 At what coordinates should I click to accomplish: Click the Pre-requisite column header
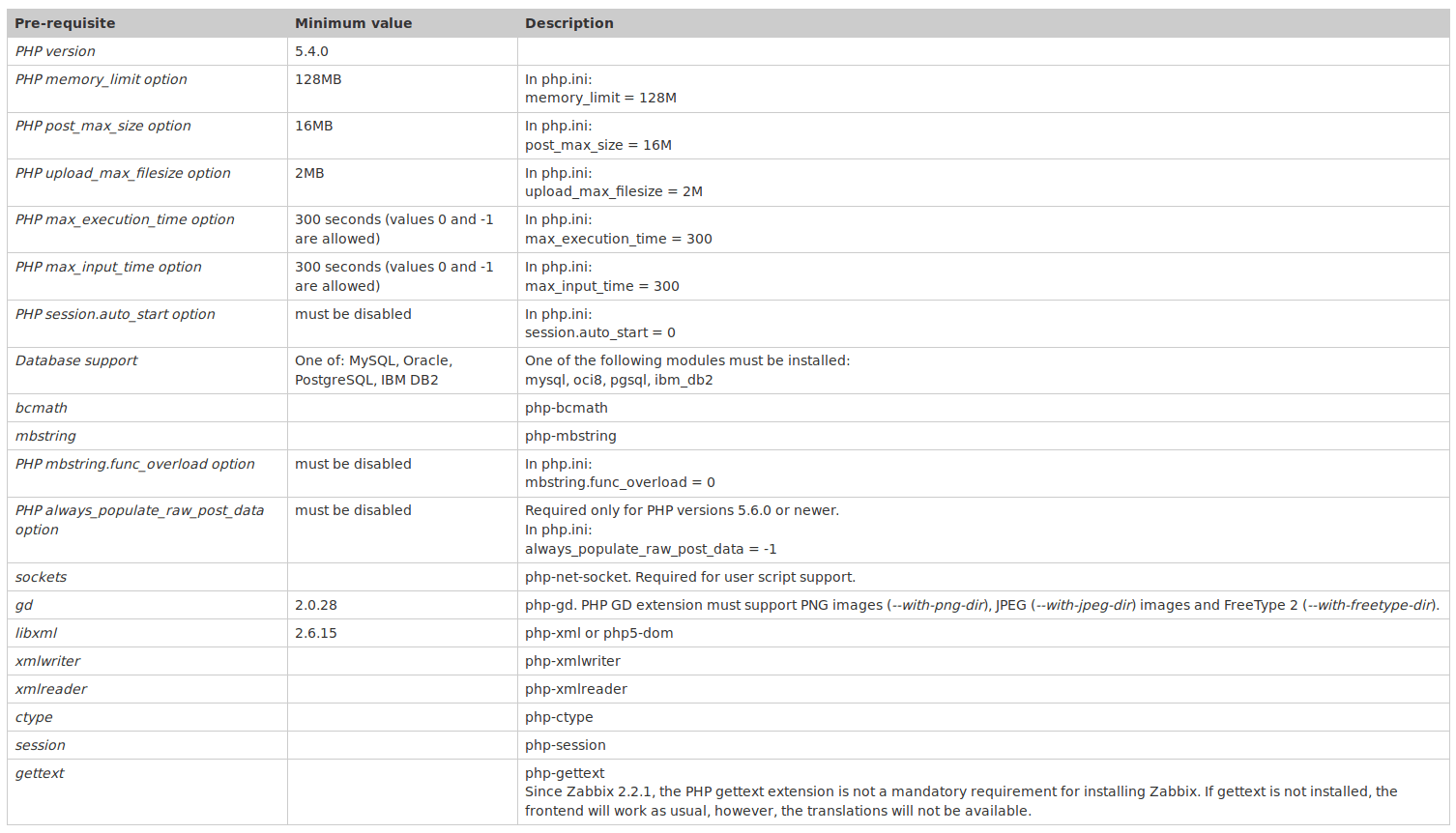(x=65, y=23)
